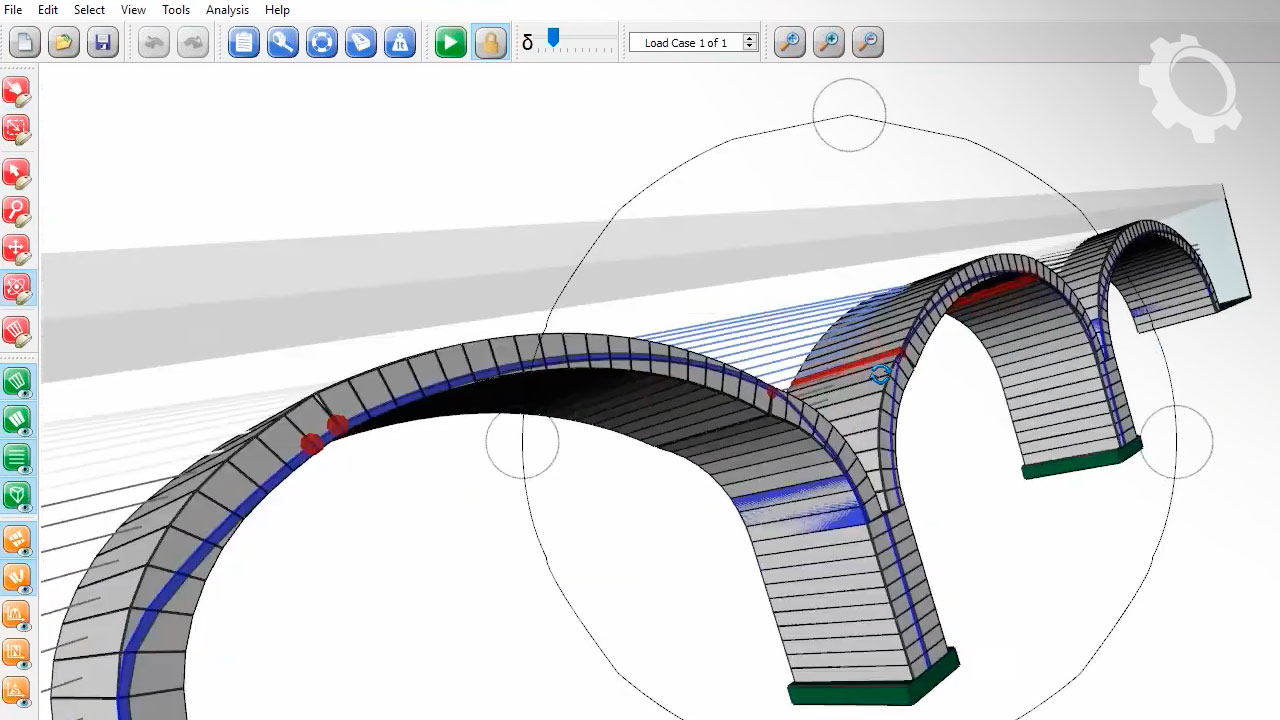Open the Analysis menu
This screenshot has width=1280, height=720.
pos(227,10)
